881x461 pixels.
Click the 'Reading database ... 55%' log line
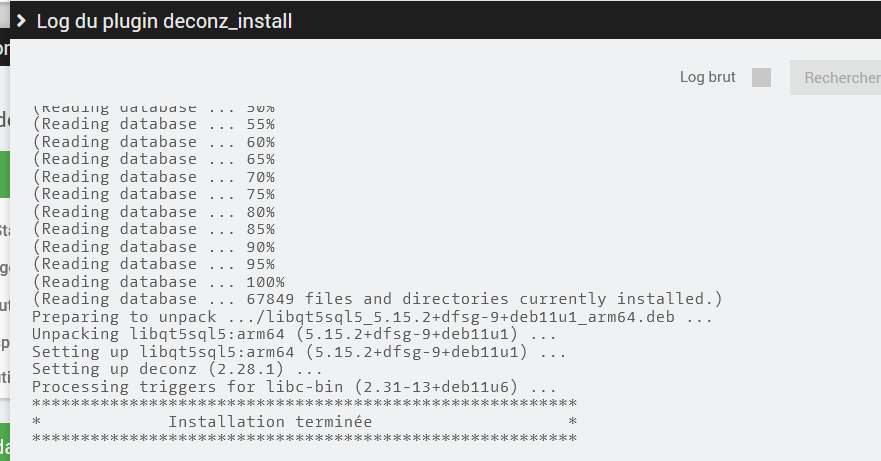153,125
